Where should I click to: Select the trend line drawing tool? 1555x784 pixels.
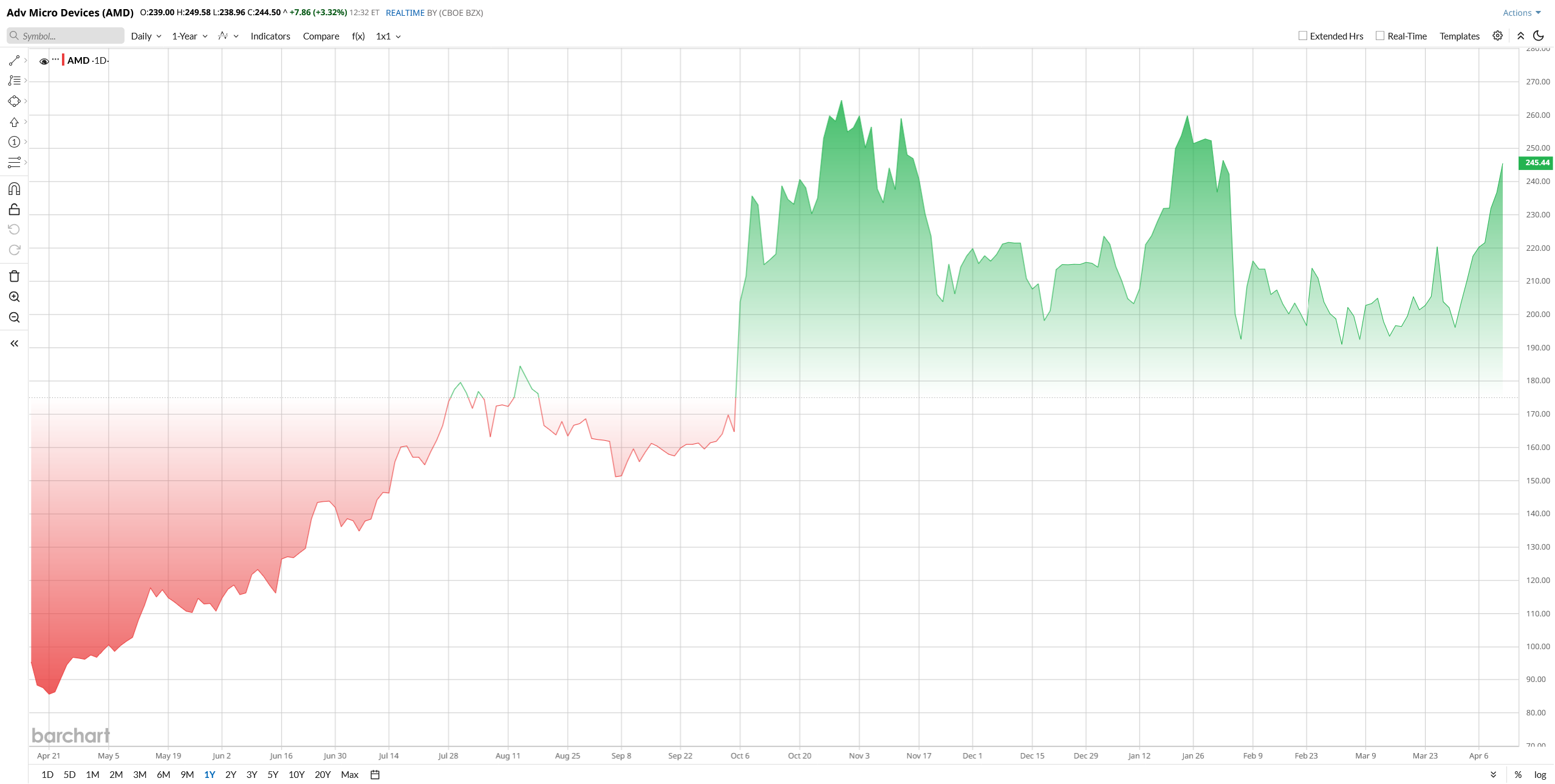click(x=14, y=60)
